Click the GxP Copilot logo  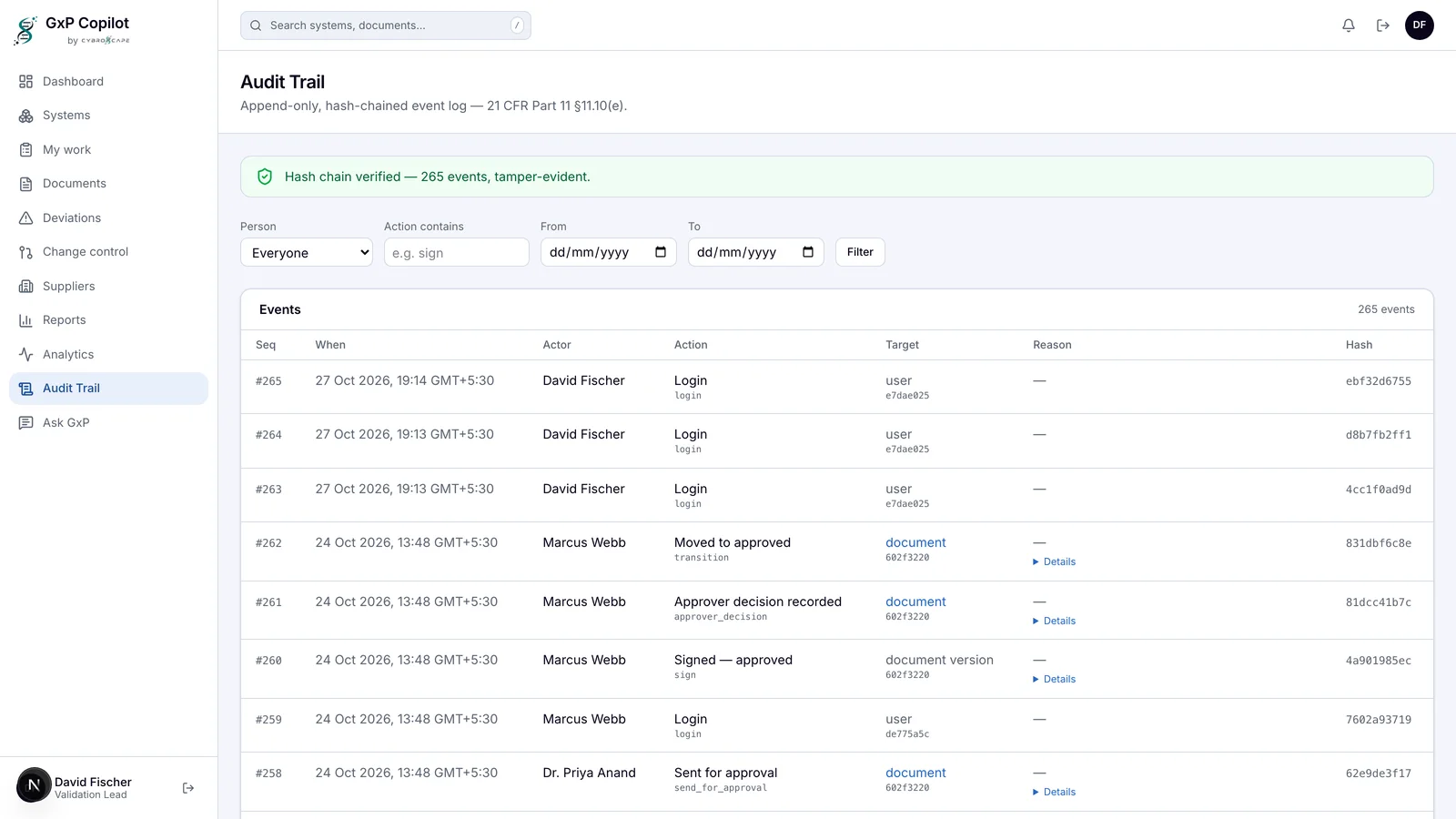coord(73,30)
